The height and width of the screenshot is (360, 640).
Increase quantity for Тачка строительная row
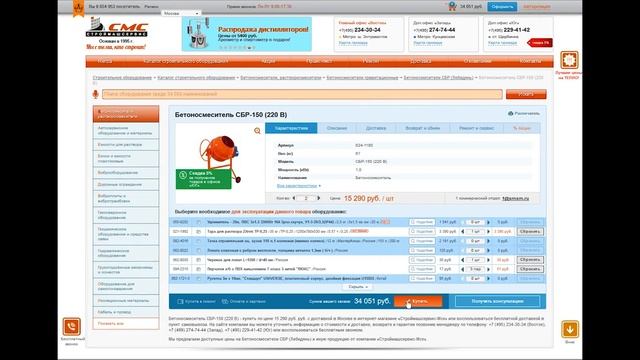point(489,241)
